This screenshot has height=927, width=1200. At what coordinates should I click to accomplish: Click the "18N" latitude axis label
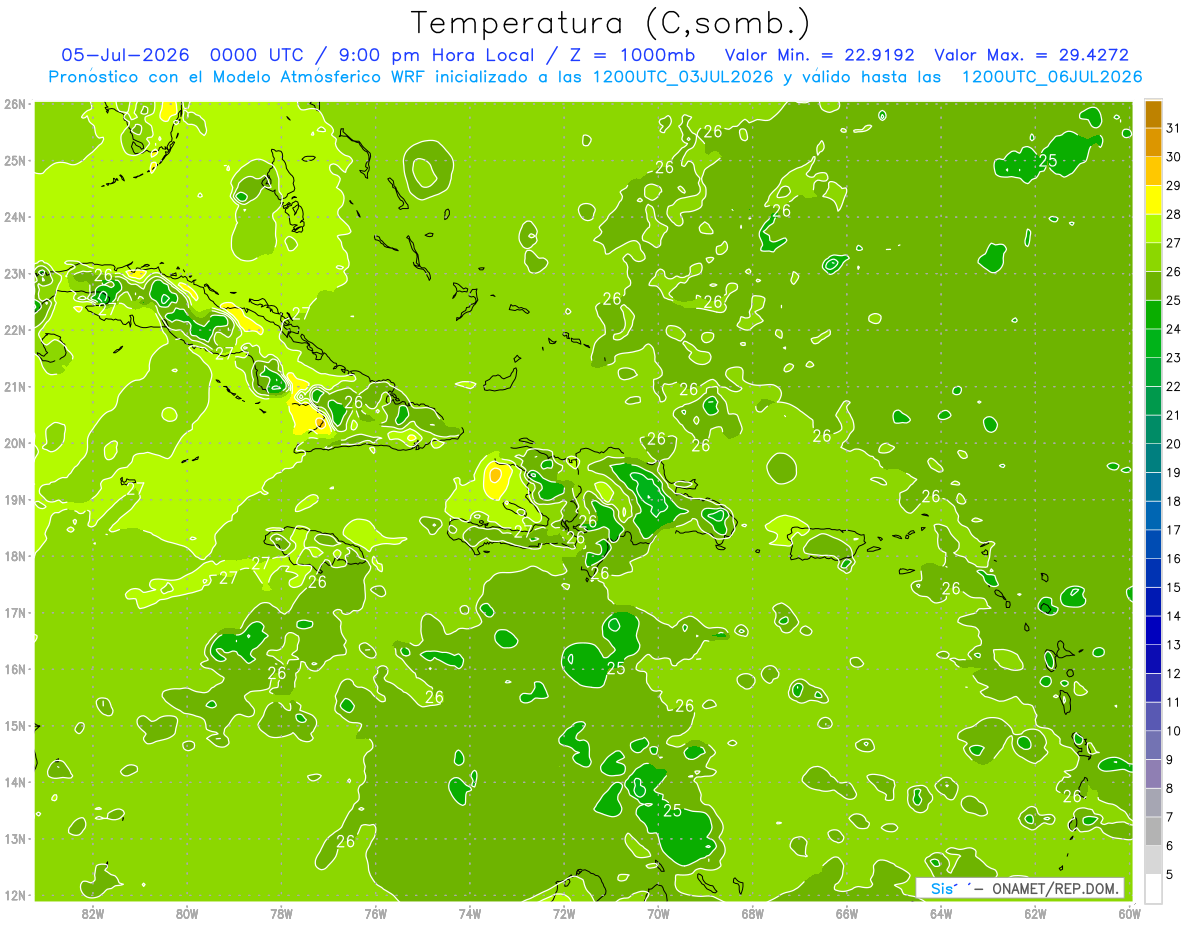click(x=15, y=556)
